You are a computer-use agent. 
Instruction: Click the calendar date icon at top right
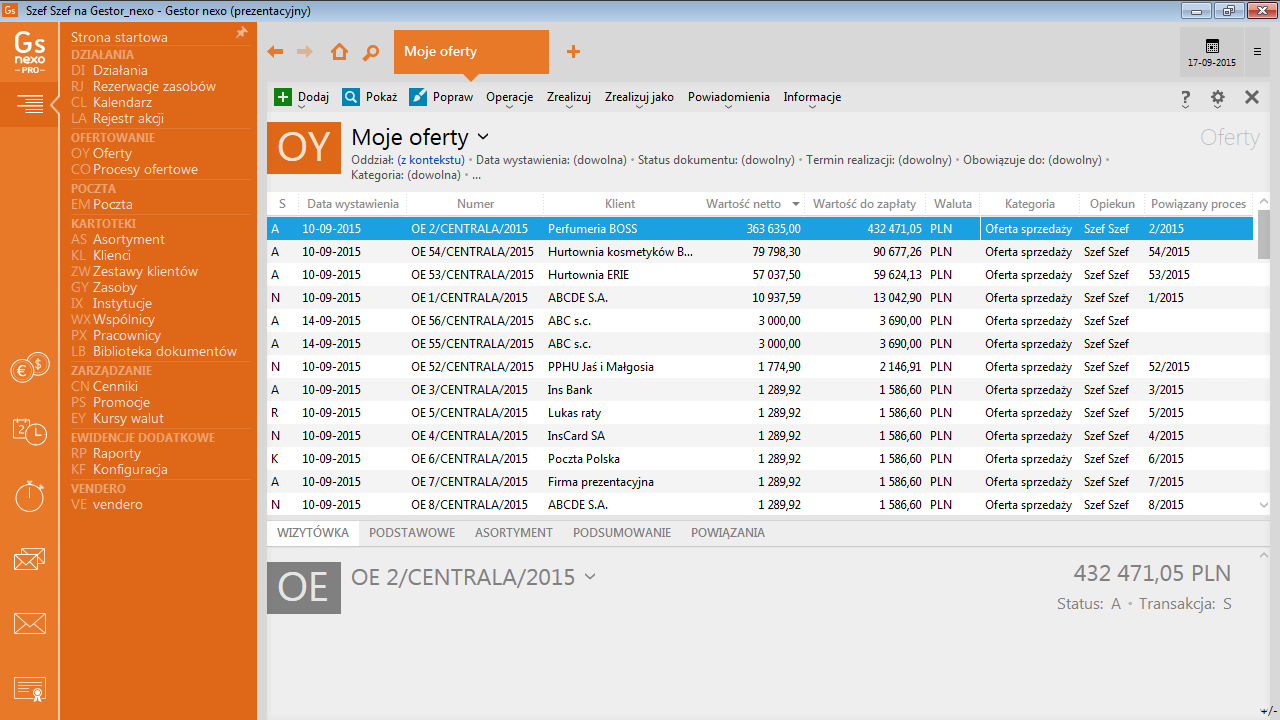point(1212,47)
